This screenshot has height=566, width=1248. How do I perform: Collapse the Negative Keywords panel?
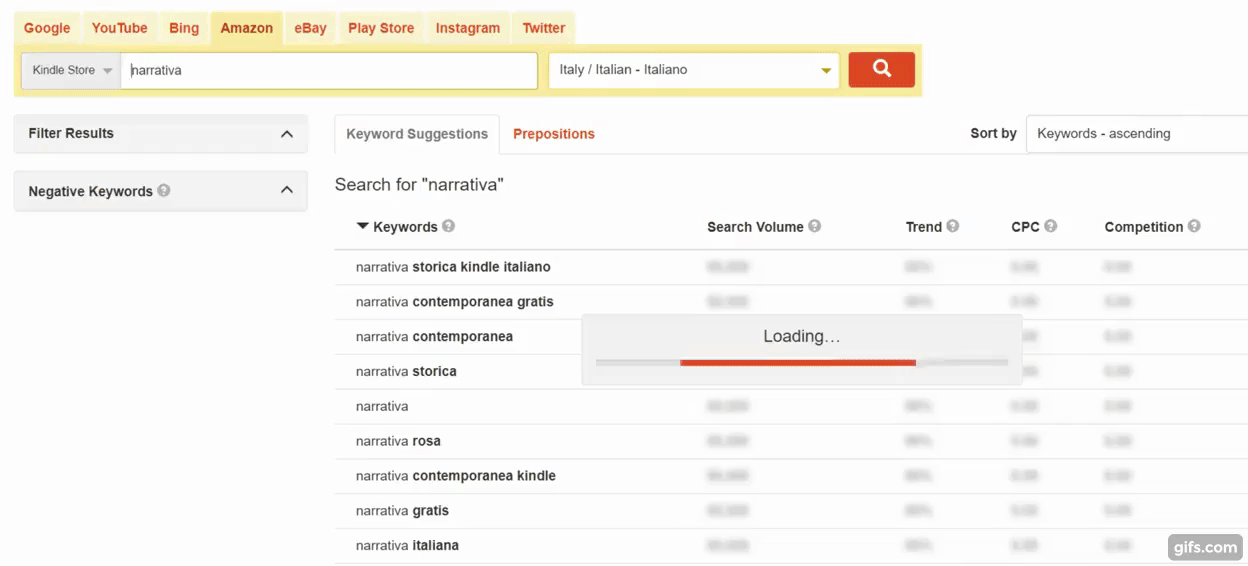point(287,191)
